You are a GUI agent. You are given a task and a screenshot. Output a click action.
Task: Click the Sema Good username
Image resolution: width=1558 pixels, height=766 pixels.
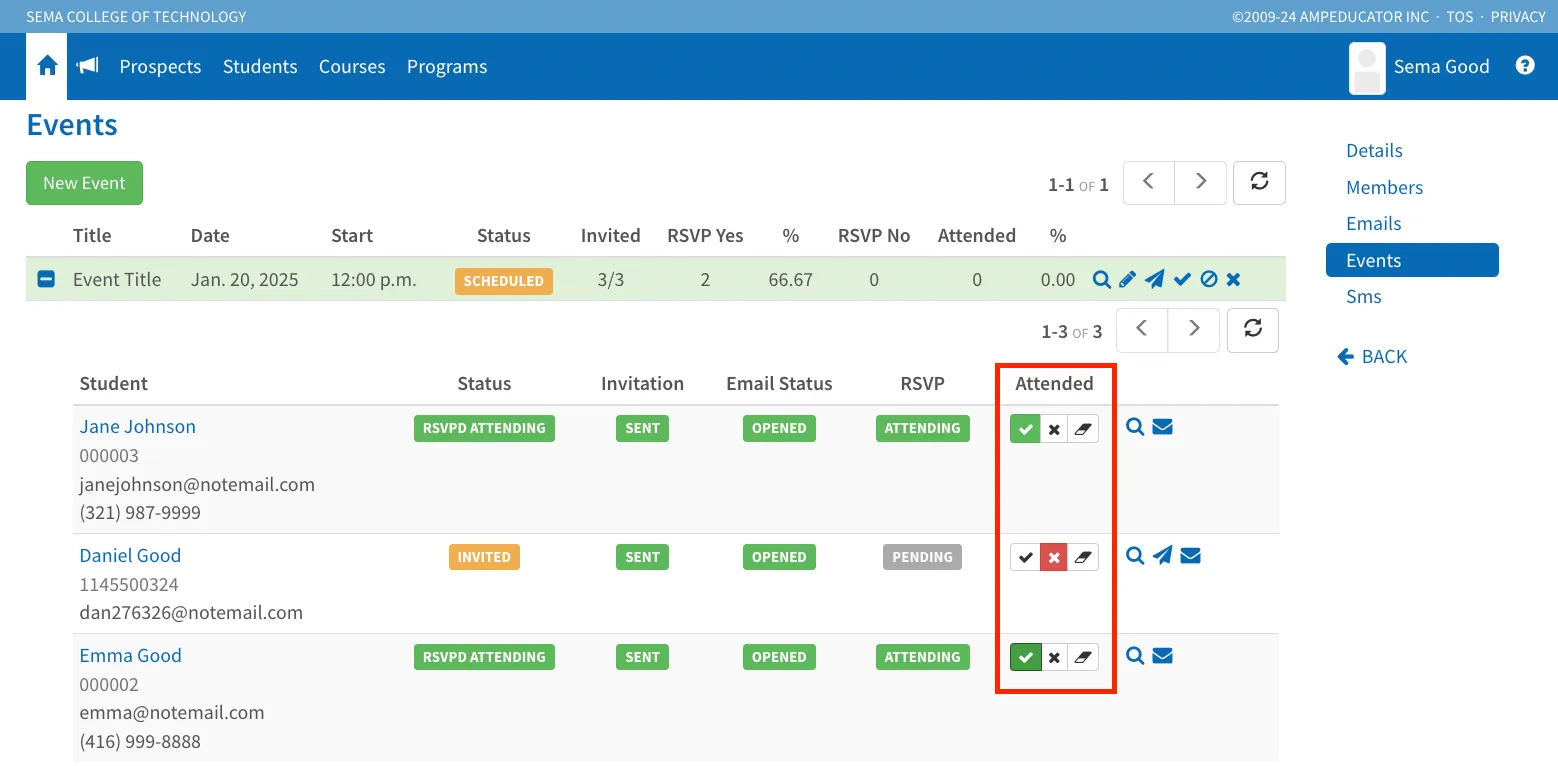coord(1441,66)
